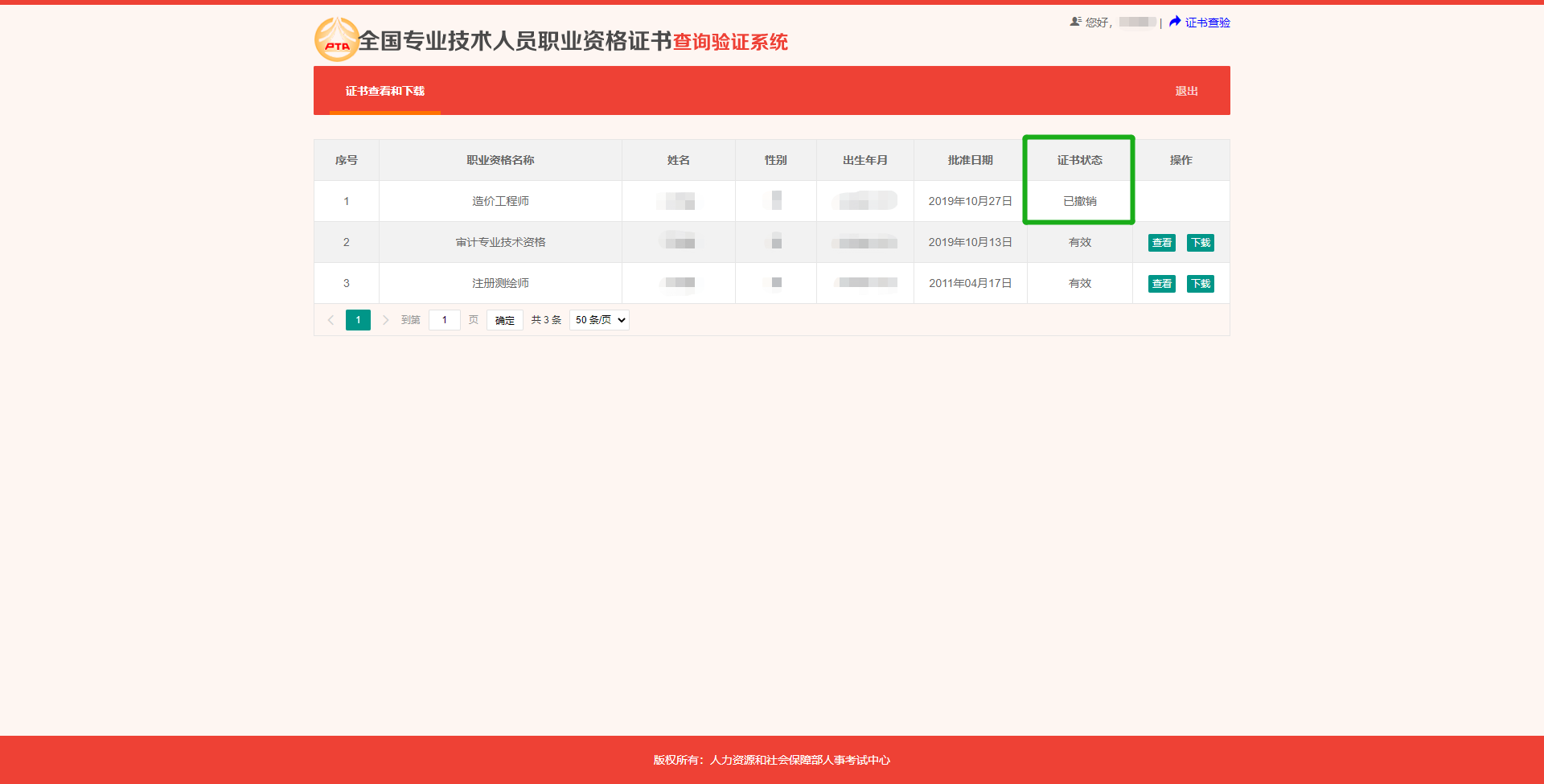Click the 已撤销 status in row one

click(x=1078, y=201)
